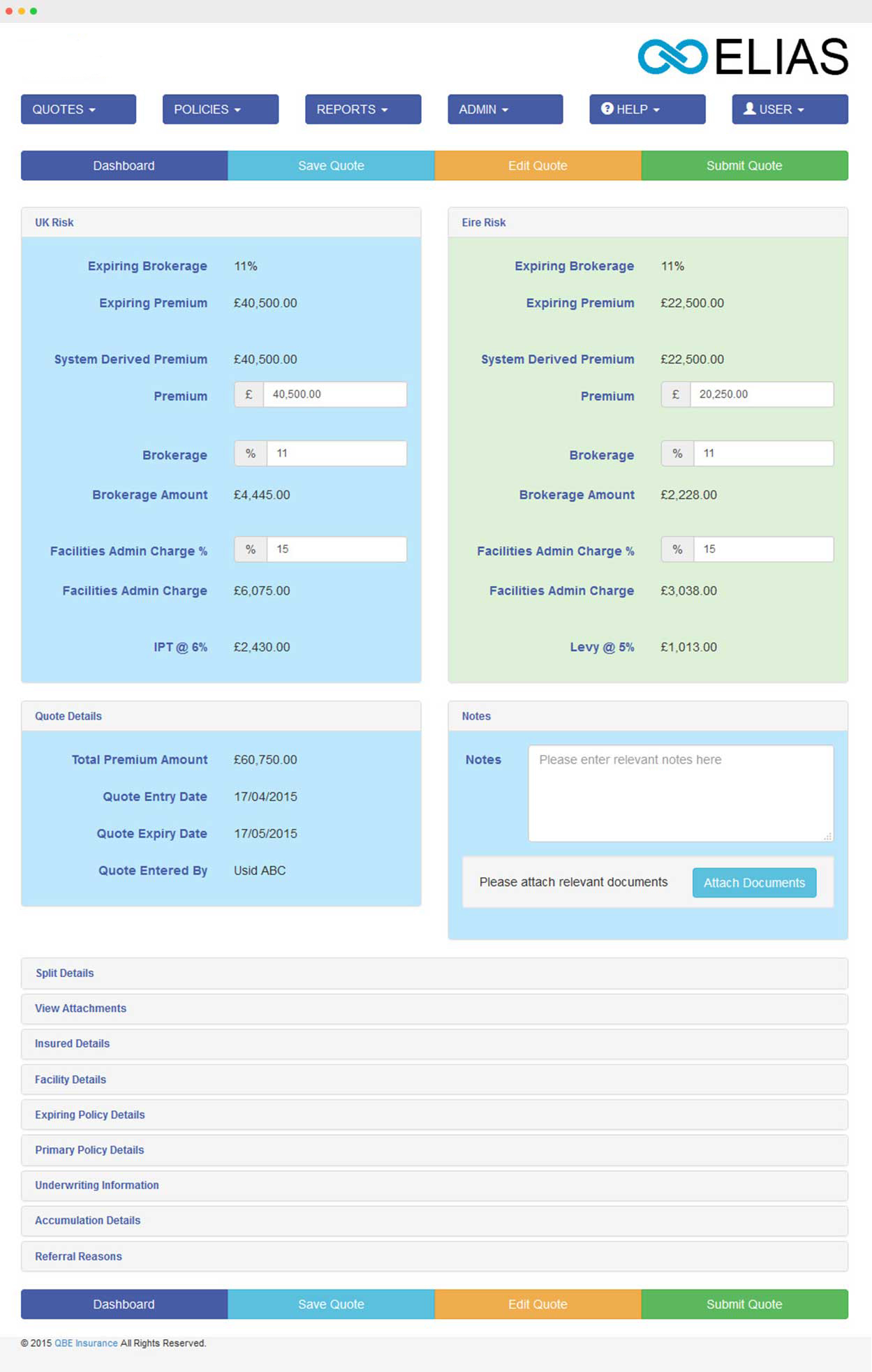Screen dimensions: 872x1372
Task: Click the top Edit Quote button
Action: pos(538,165)
